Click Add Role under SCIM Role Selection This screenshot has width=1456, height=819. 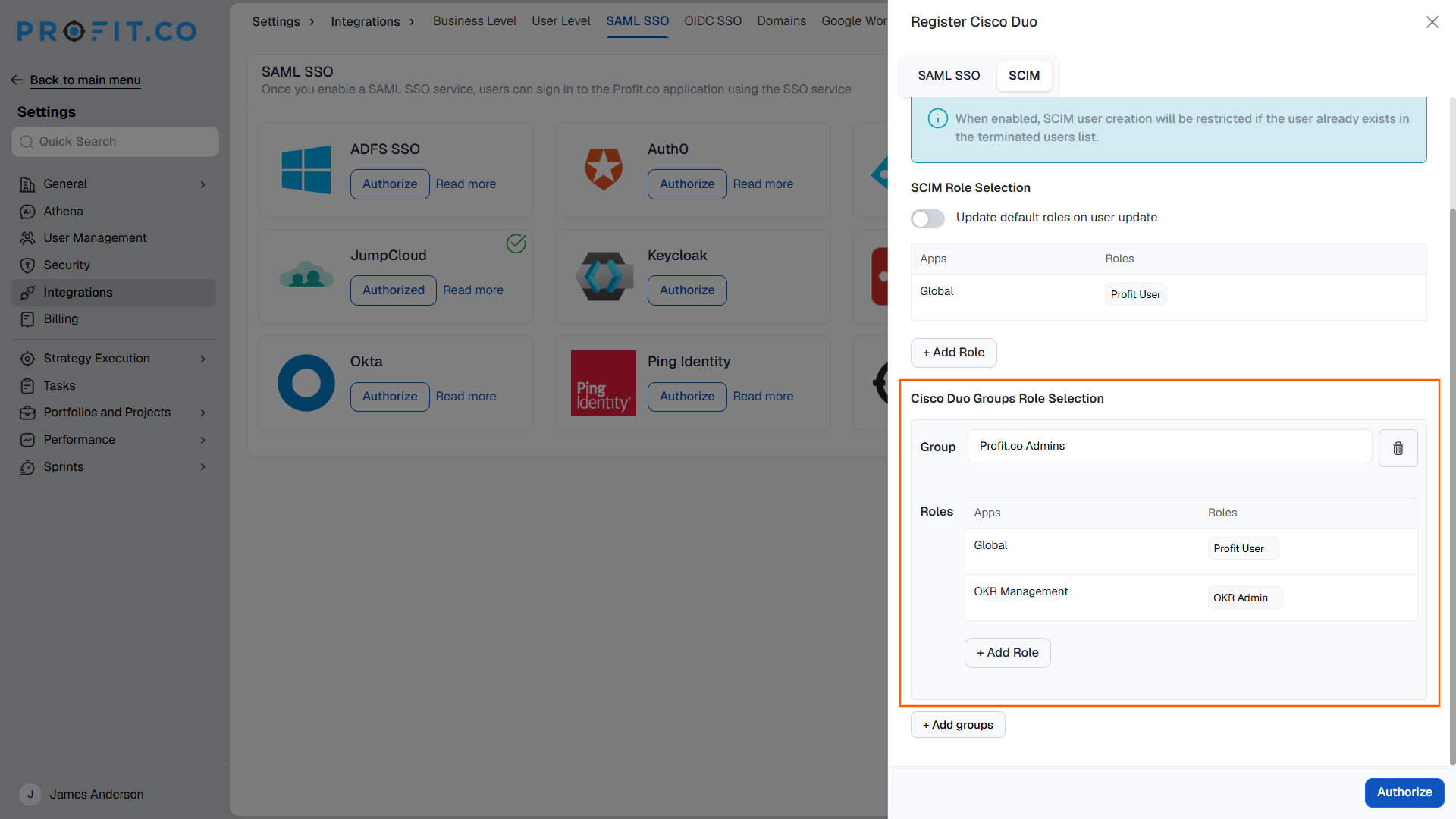click(x=953, y=353)
